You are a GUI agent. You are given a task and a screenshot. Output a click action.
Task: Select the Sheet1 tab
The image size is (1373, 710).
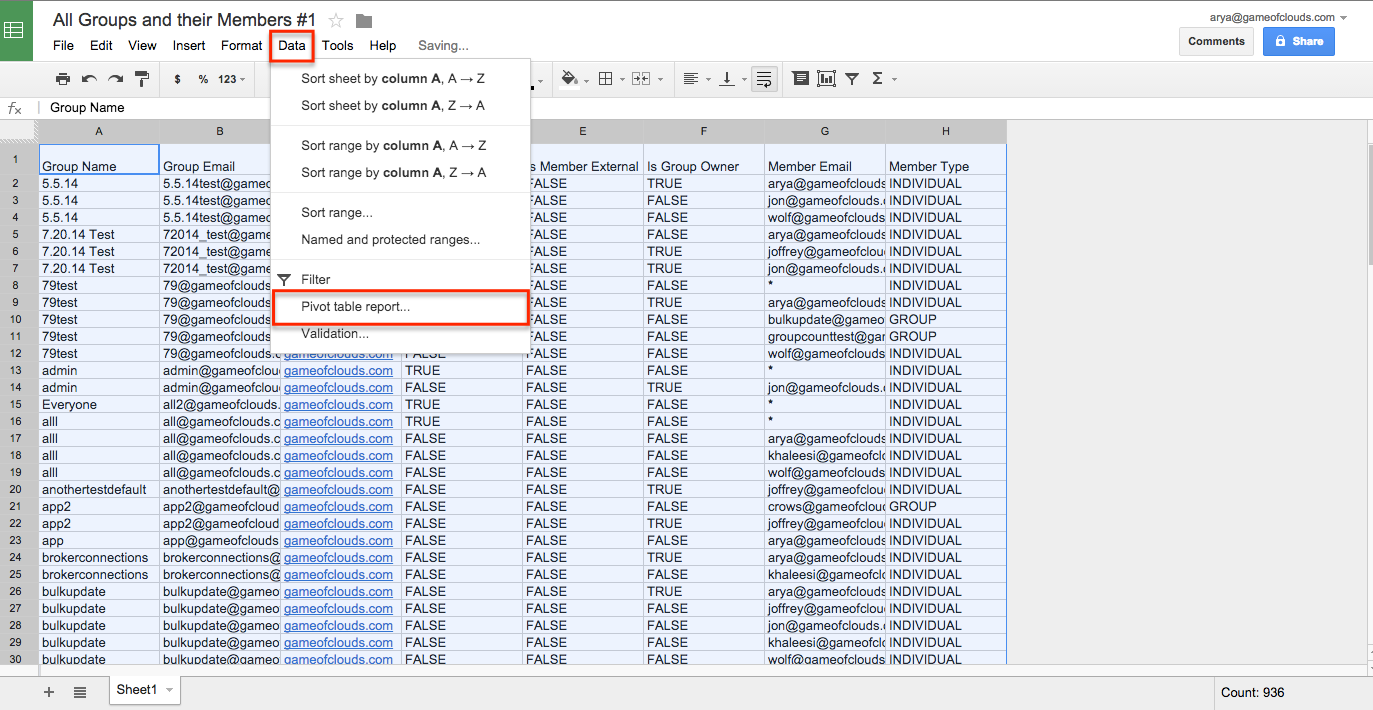click(x=144, y=690)
